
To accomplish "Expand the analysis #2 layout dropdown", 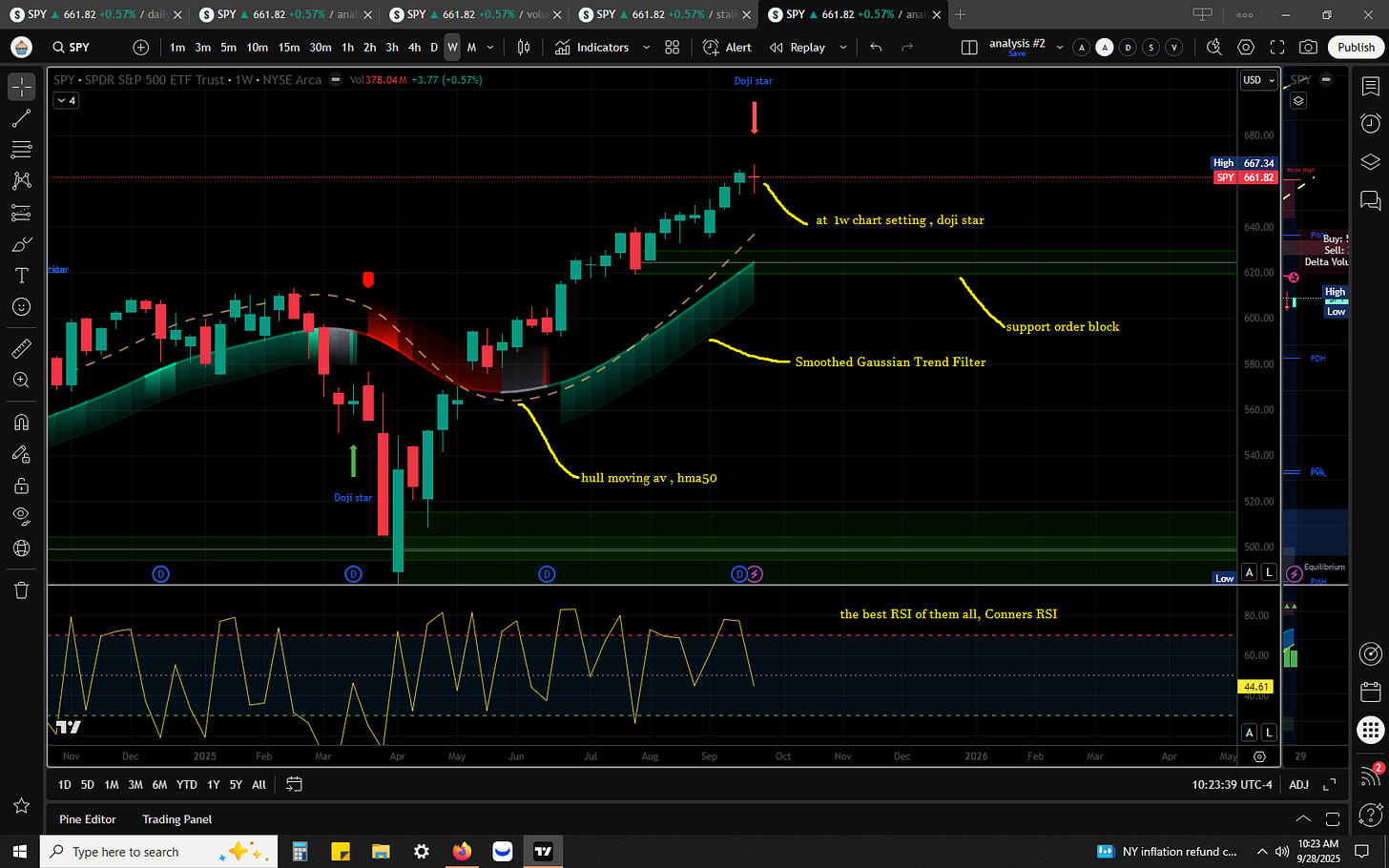I will click(1059, 47).
